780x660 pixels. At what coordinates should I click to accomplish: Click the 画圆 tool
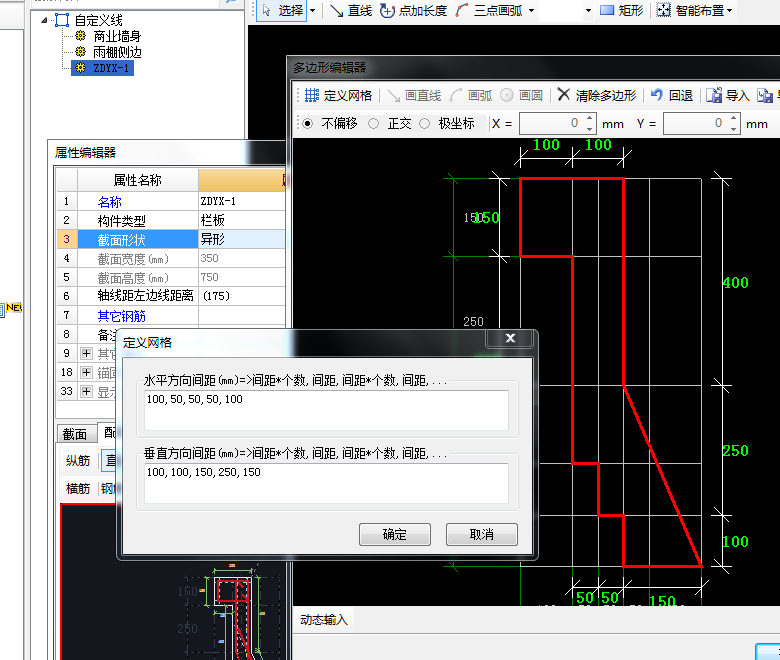(521, 95)
